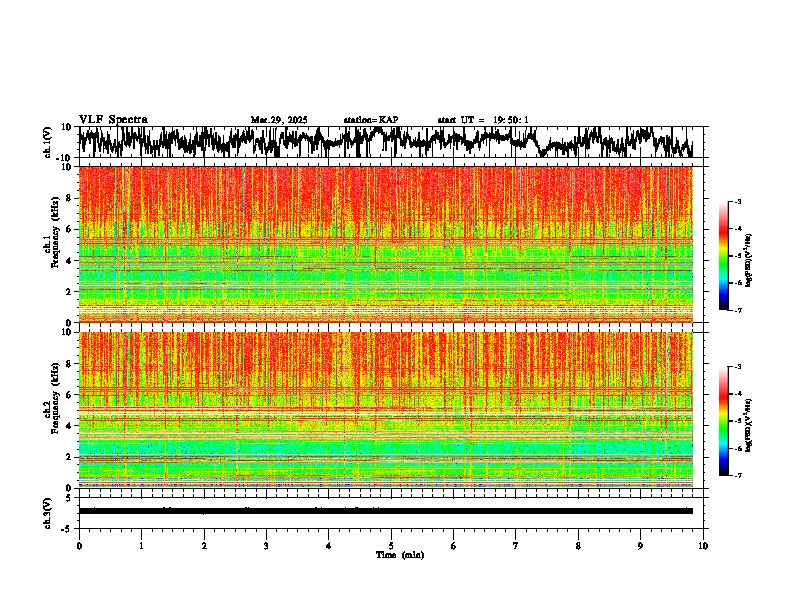Click the ch.1 color bar label log(PSD)

point(748,261)
